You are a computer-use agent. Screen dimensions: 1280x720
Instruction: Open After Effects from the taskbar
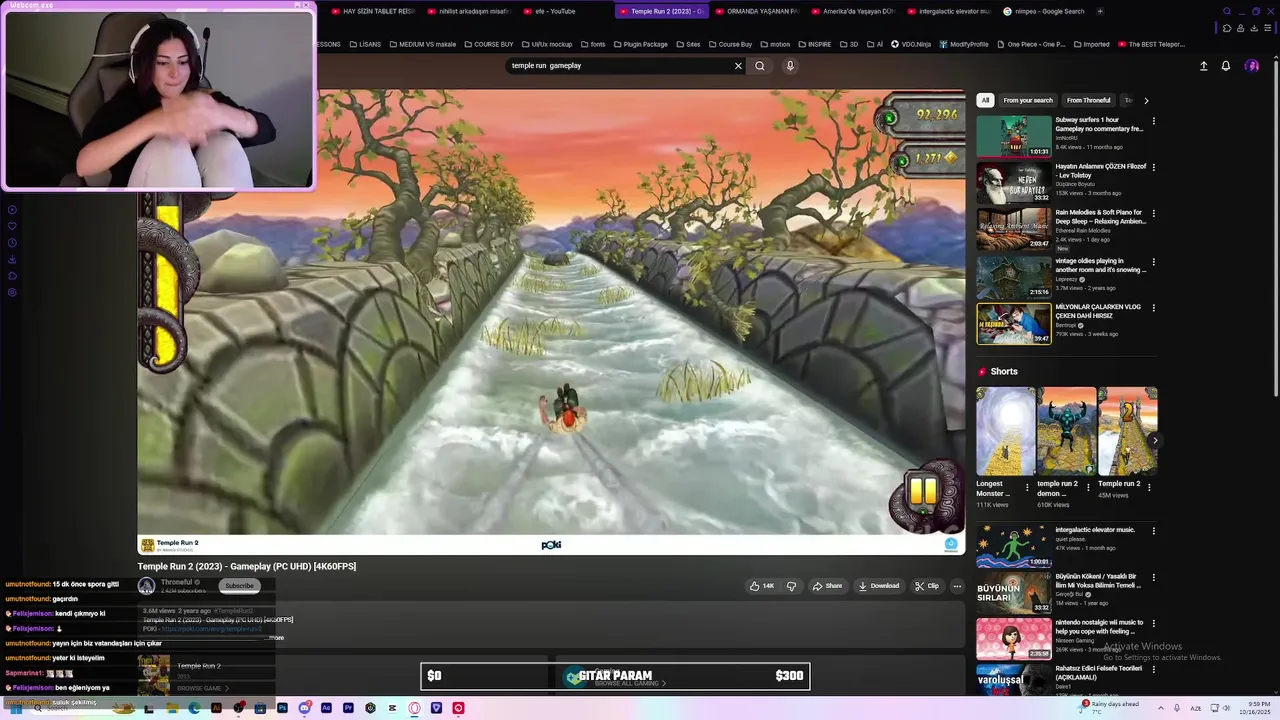[x=326, y=708]
